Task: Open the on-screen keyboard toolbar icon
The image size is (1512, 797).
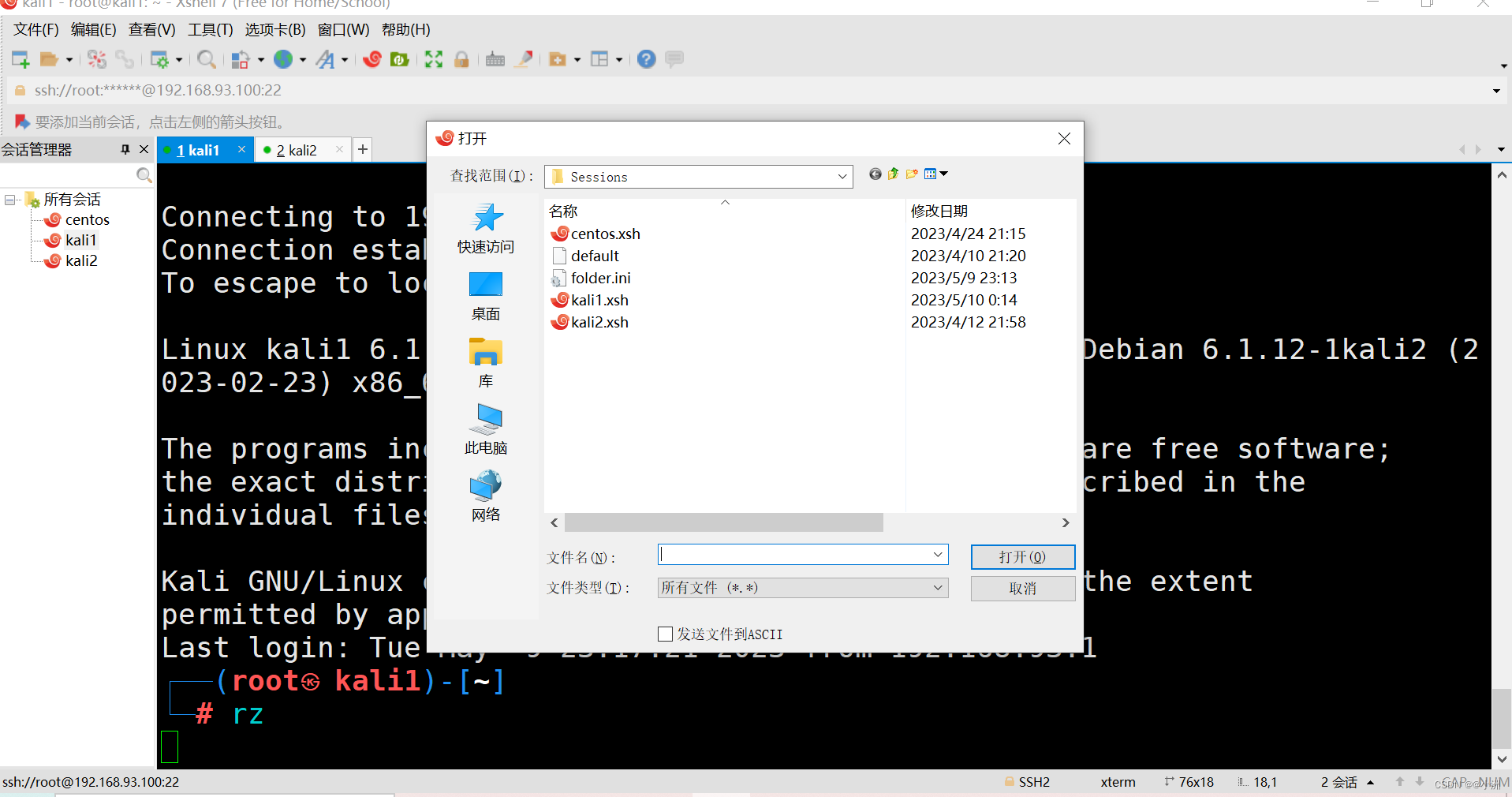Action: (495, 58)
